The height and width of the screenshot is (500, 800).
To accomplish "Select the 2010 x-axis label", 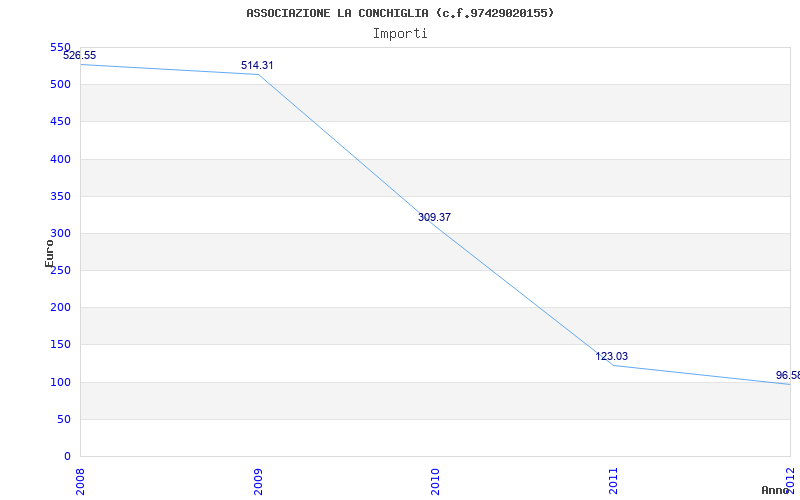I will (435, 481).
